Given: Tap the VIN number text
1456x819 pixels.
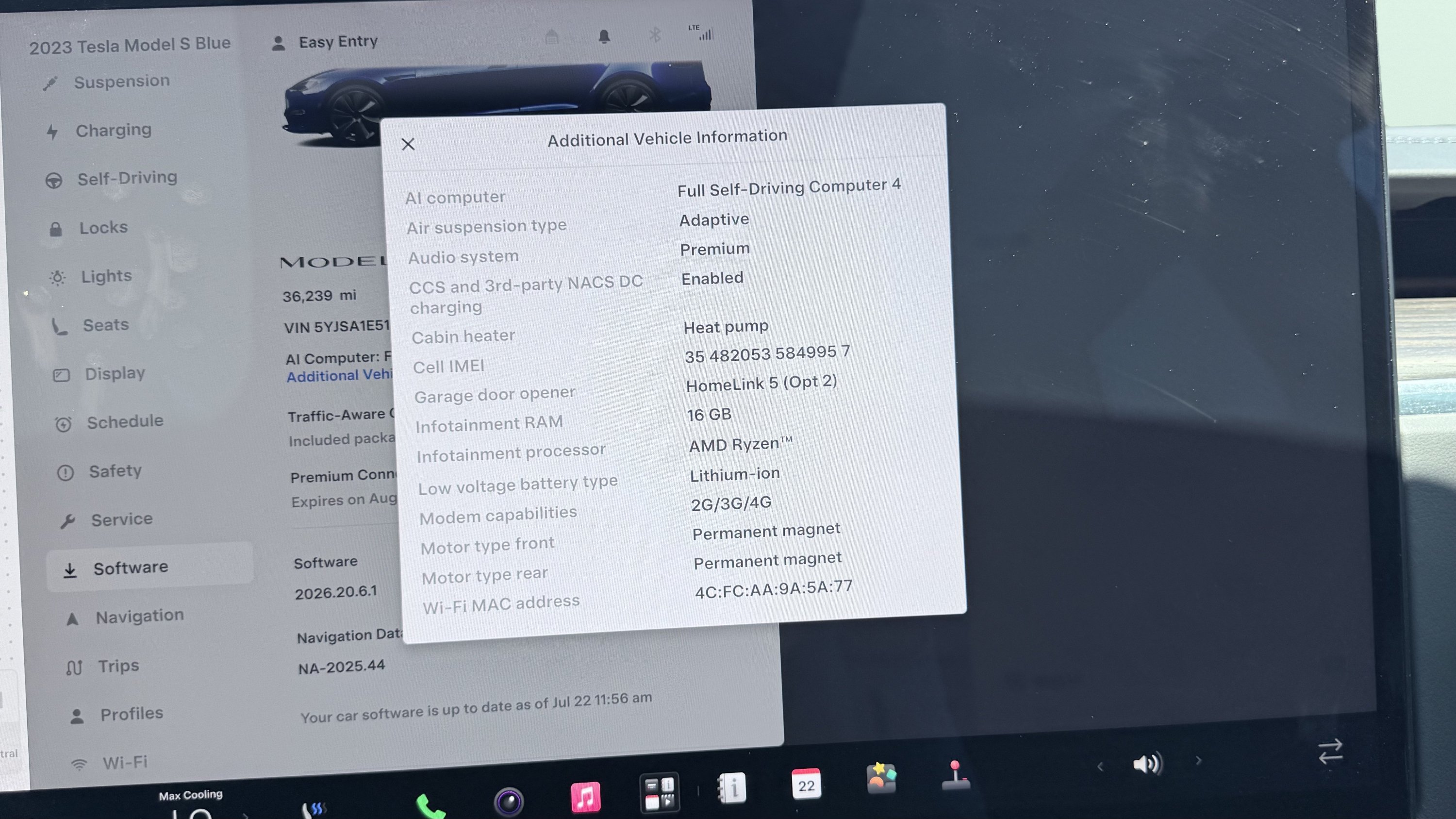Looking at the screenshot, I should point(337,327).
